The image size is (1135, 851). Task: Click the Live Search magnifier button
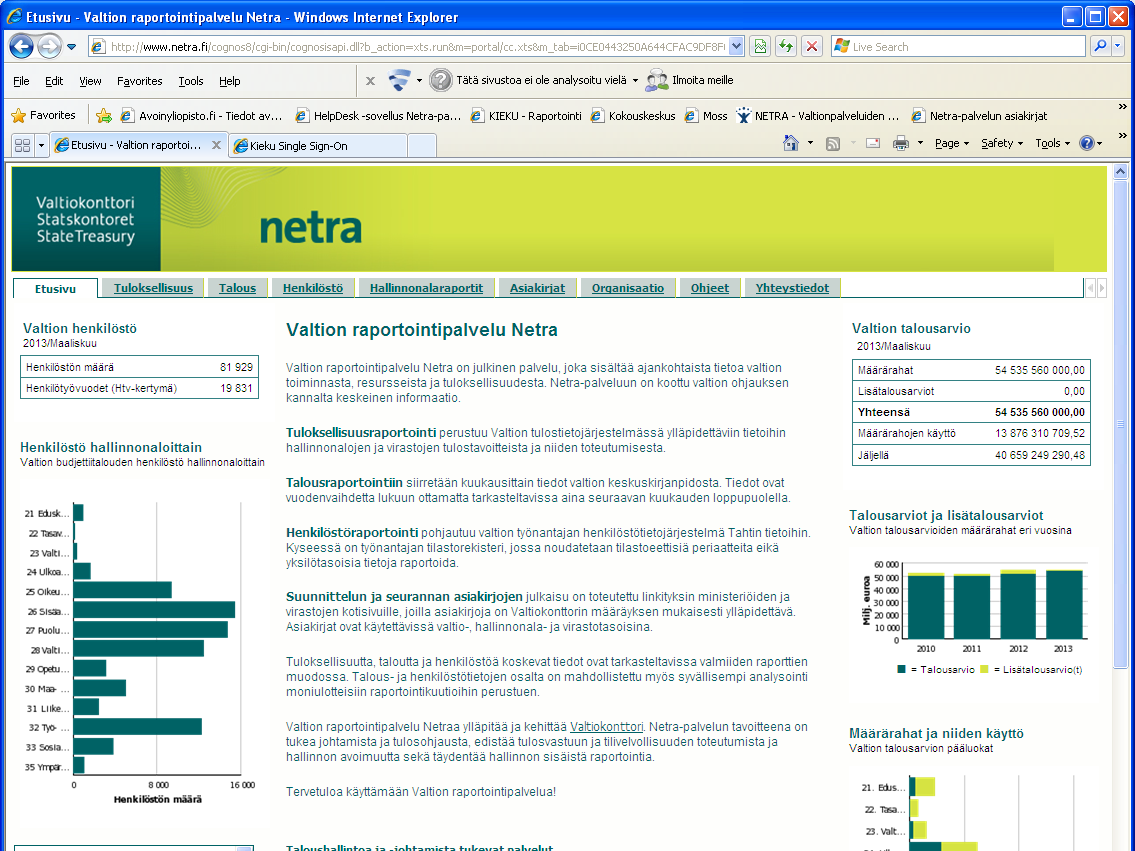[1100, 47]
